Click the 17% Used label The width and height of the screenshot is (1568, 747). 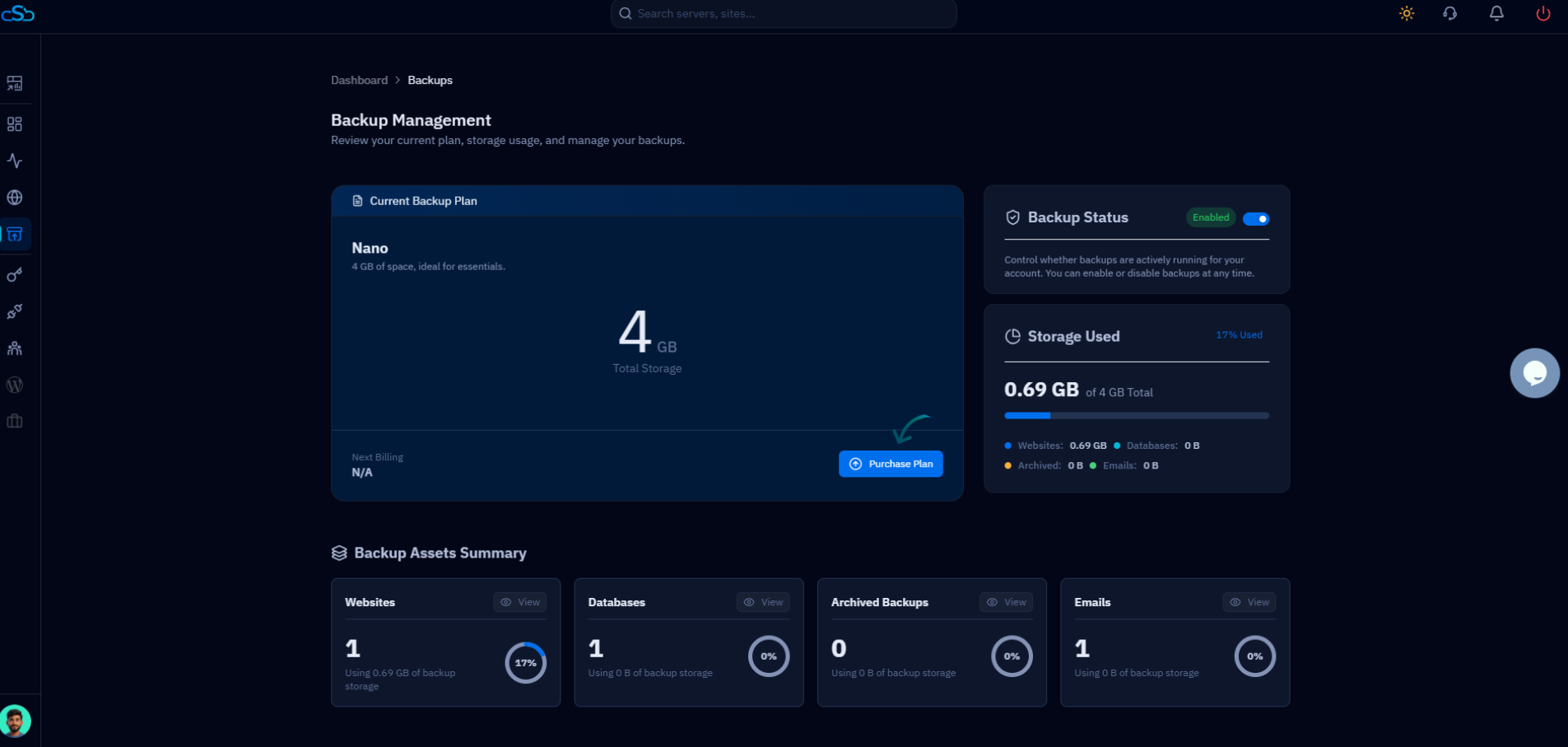[1239, 335]
